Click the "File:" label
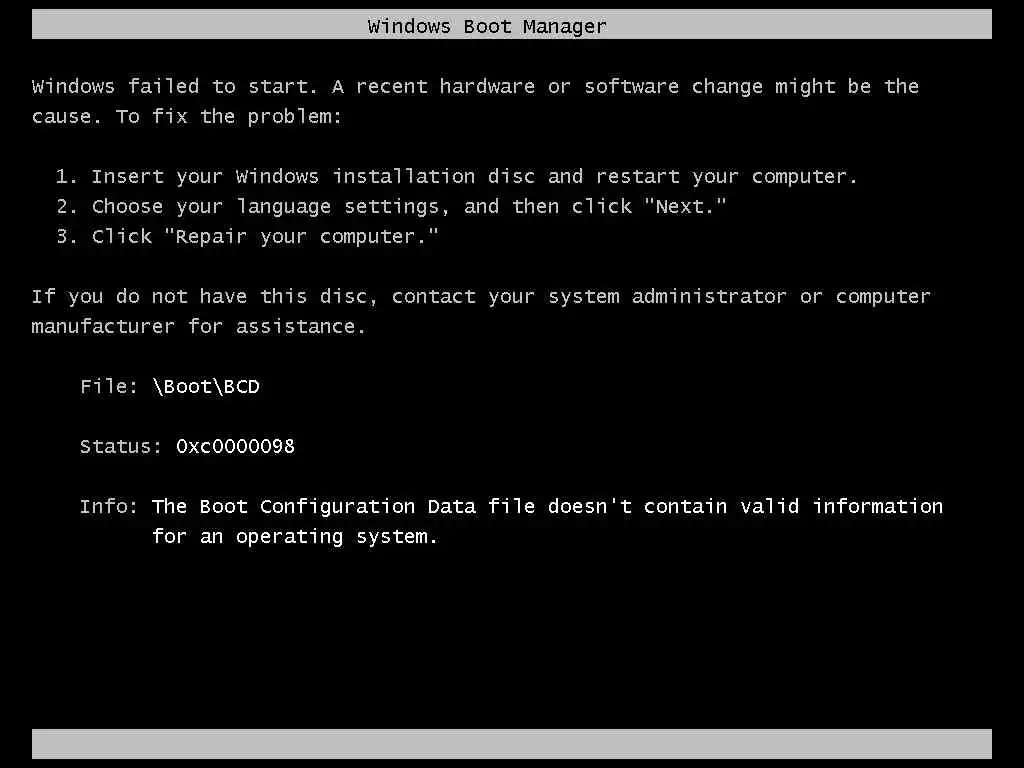1024x768 pixels. point(108,386)
